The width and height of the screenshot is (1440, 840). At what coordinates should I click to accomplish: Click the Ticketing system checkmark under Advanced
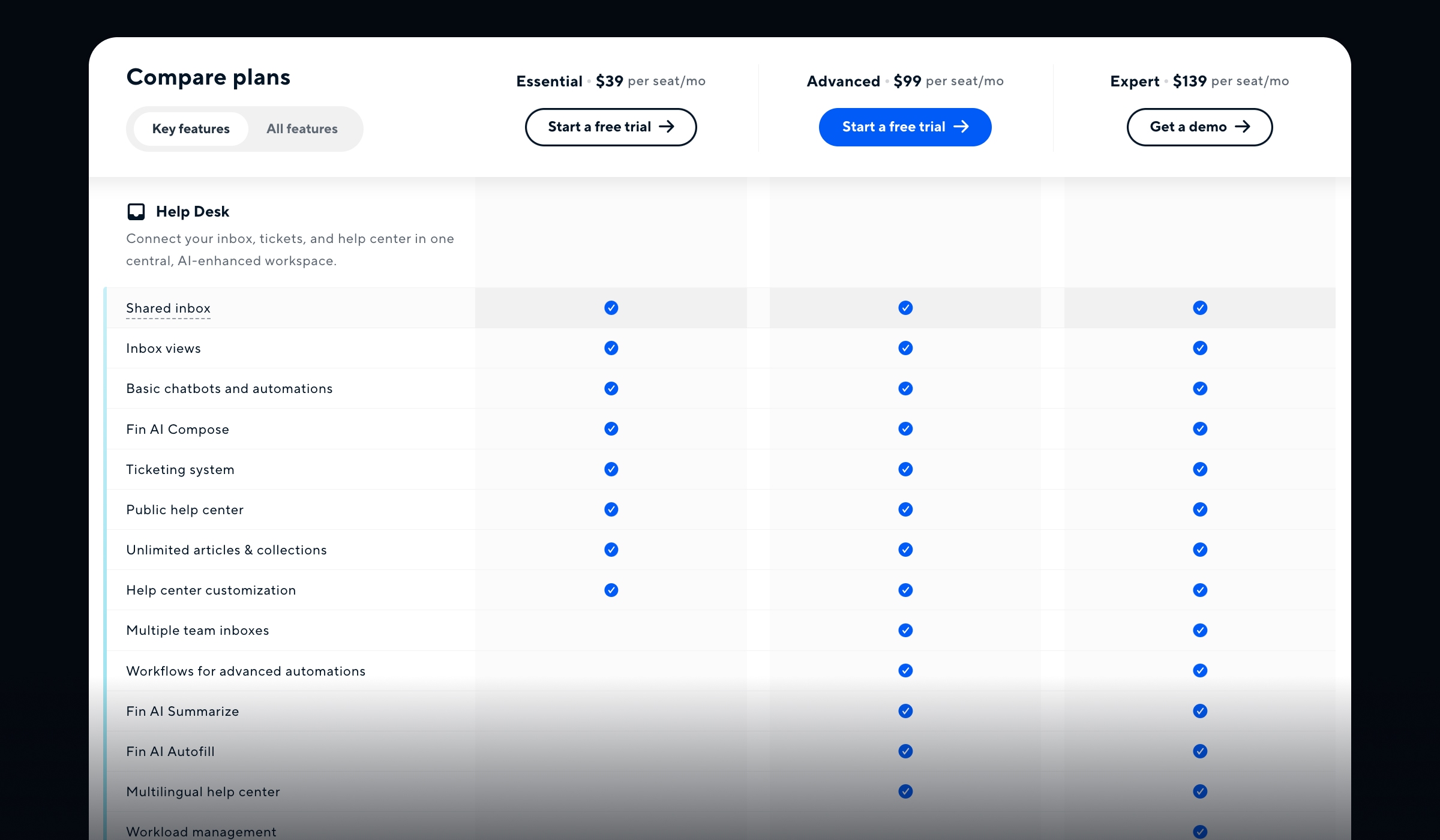coord(905,469)
